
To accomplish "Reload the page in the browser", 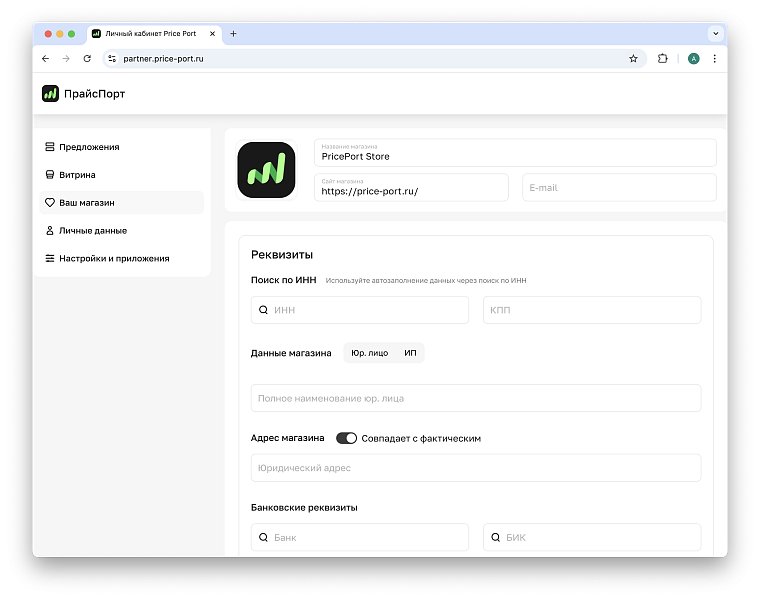I will coord(87,59).
